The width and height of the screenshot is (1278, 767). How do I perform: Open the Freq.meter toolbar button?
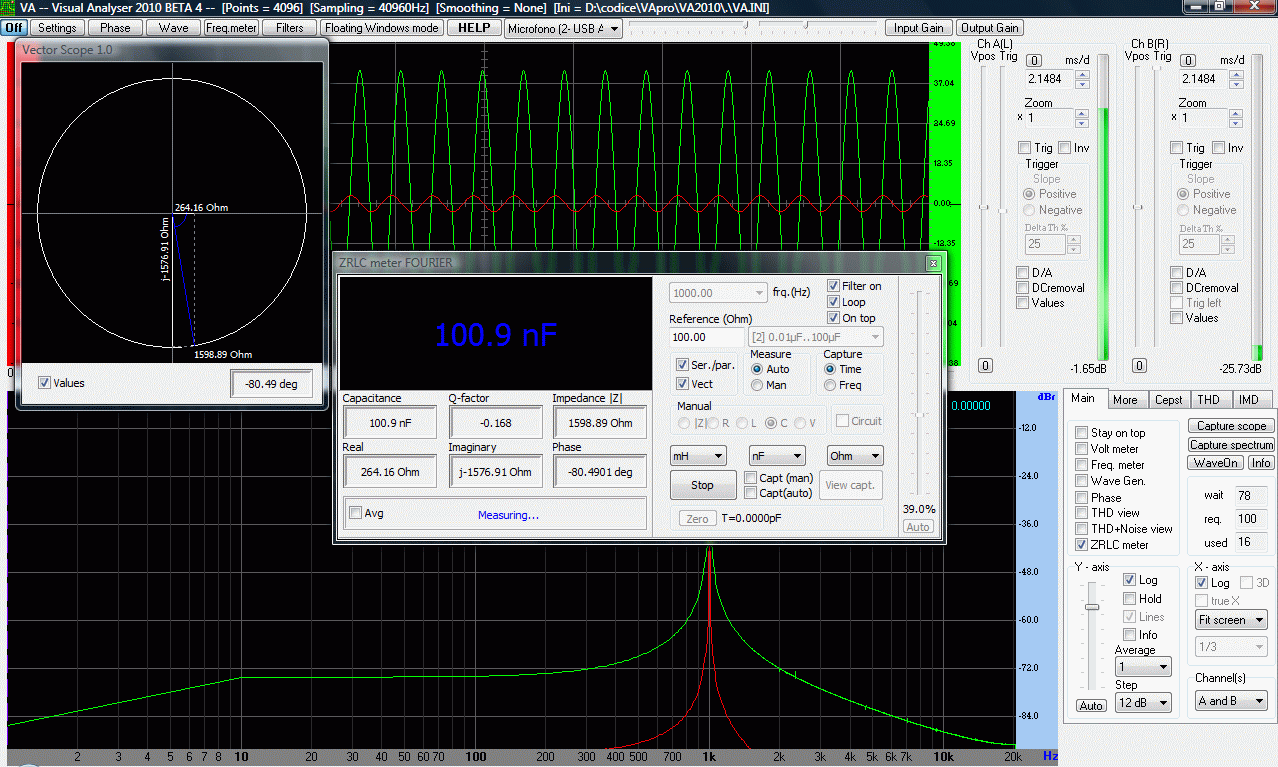point(231,28)
